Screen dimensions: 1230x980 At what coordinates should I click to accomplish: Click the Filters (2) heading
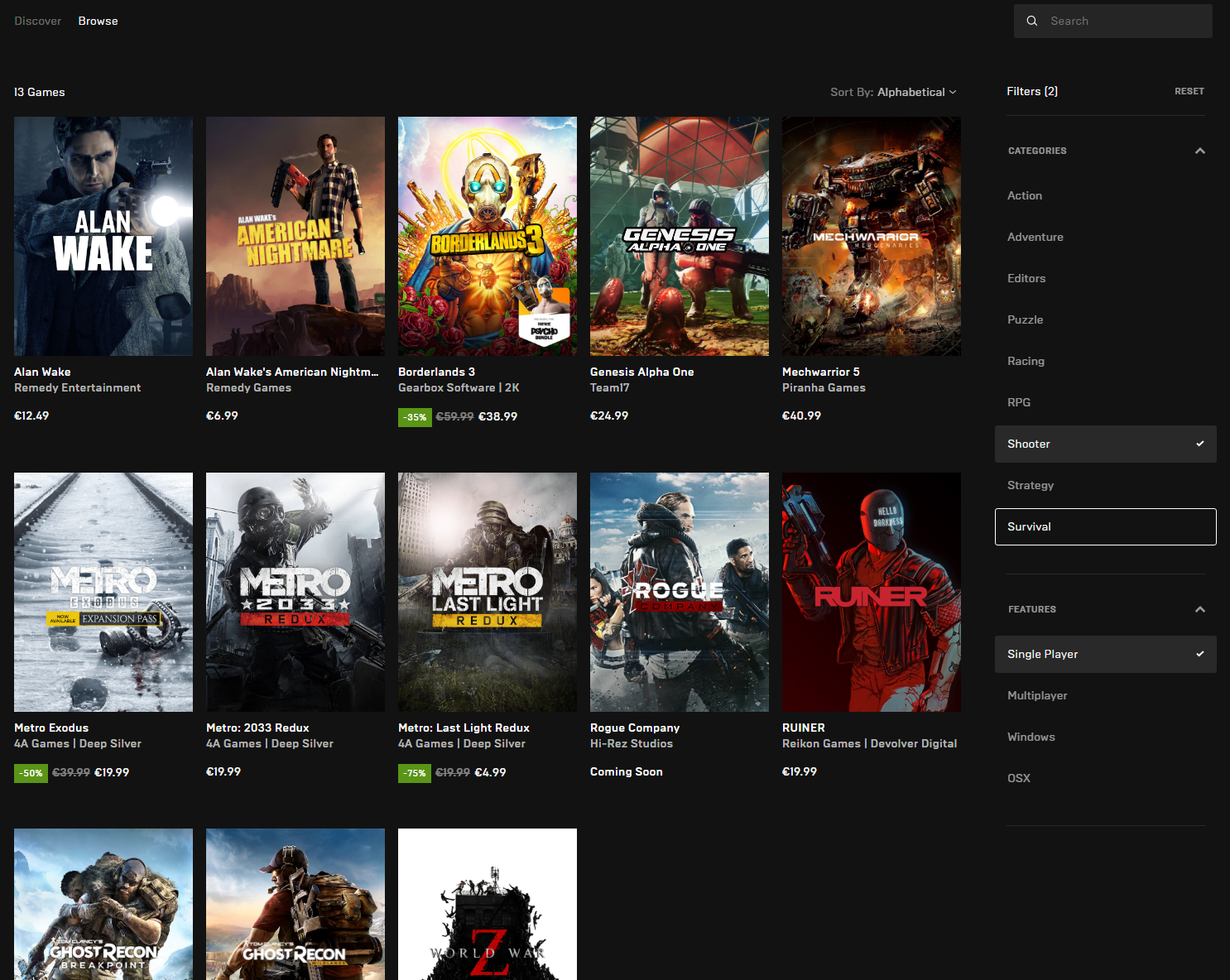(1032, 91)
